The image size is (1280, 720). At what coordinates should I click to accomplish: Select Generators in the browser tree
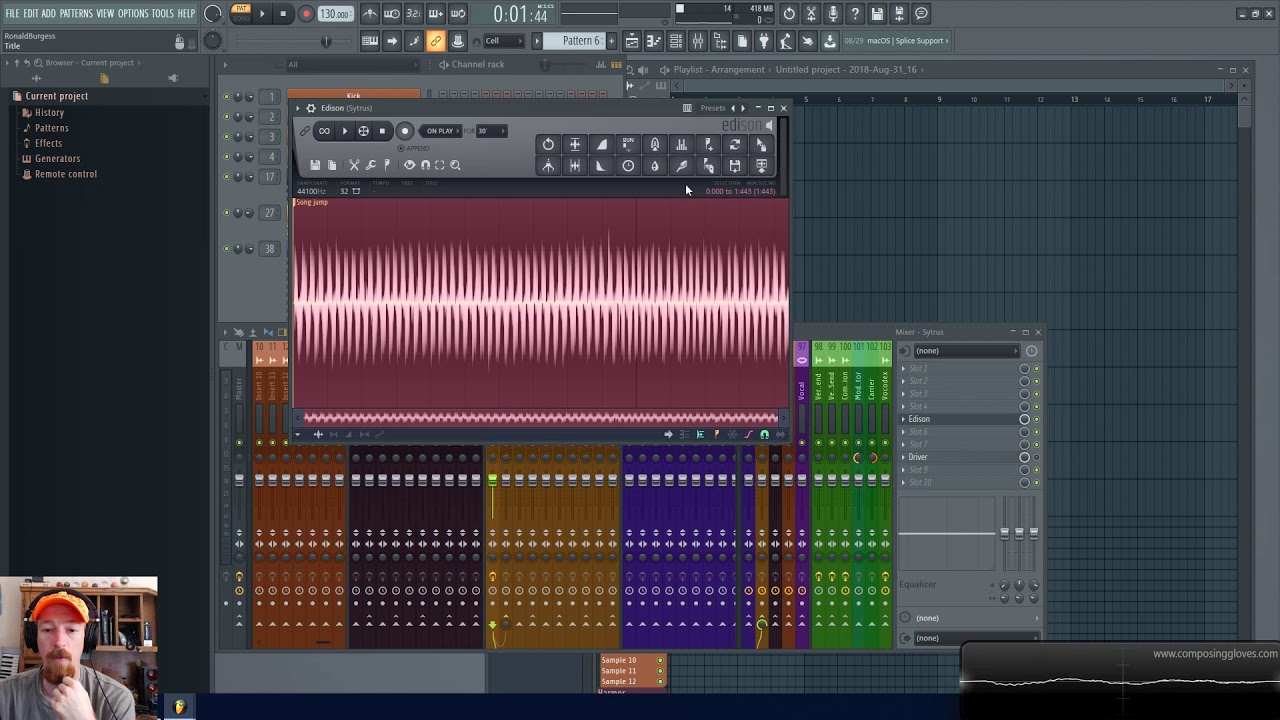(57, 158)
